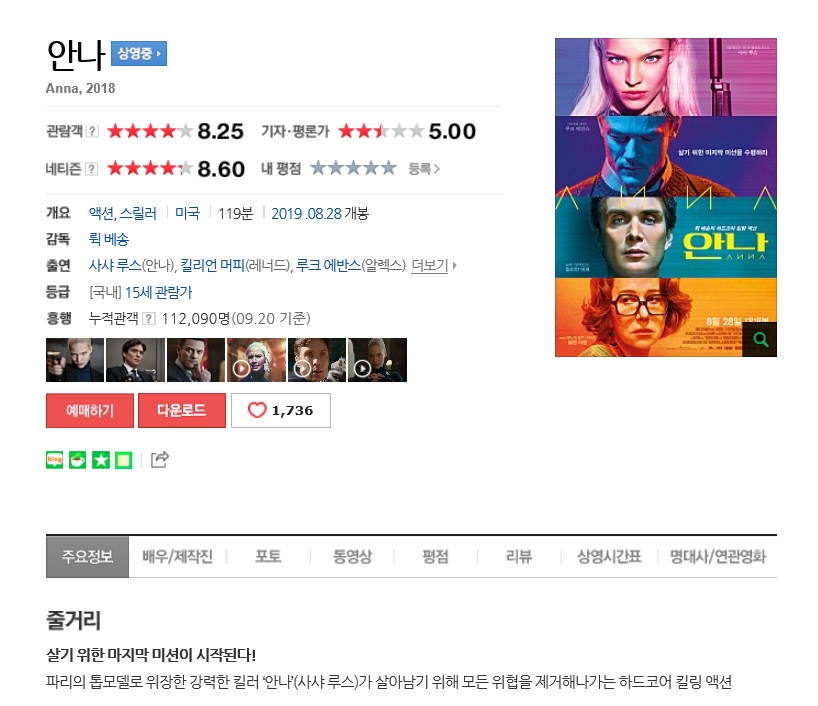
Task: Click 등록 to submit my rating
Action: [424, 169]
